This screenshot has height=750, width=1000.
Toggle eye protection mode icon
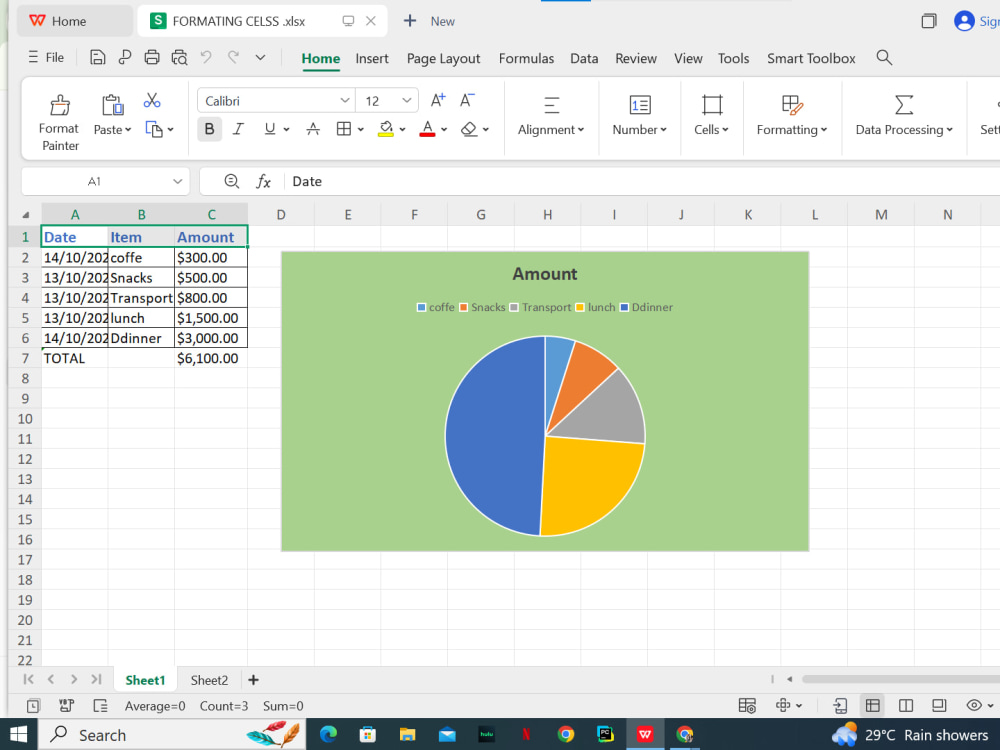(x=974, y=705)
